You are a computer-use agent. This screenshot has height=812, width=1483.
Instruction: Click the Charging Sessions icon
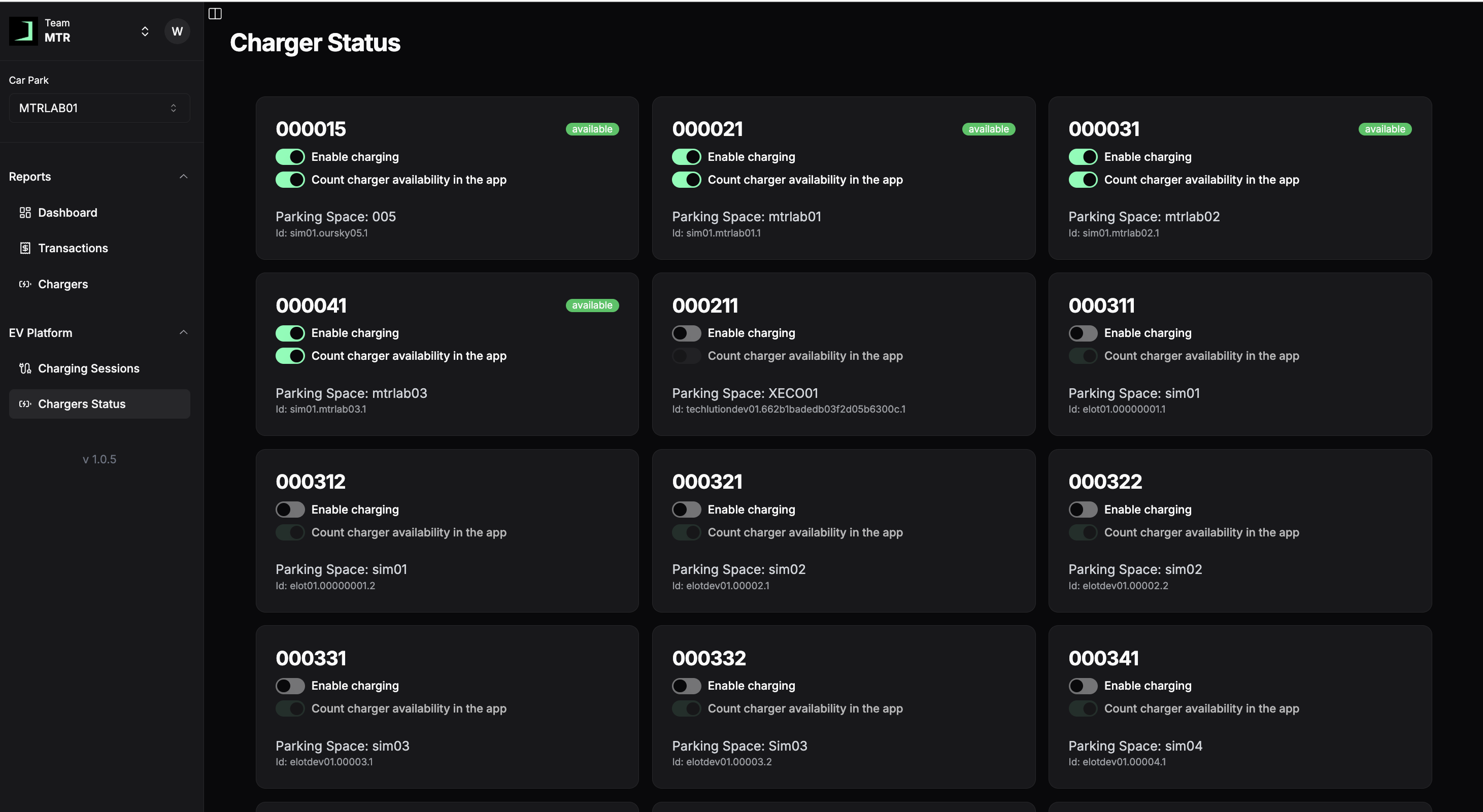tap(25, 368)
